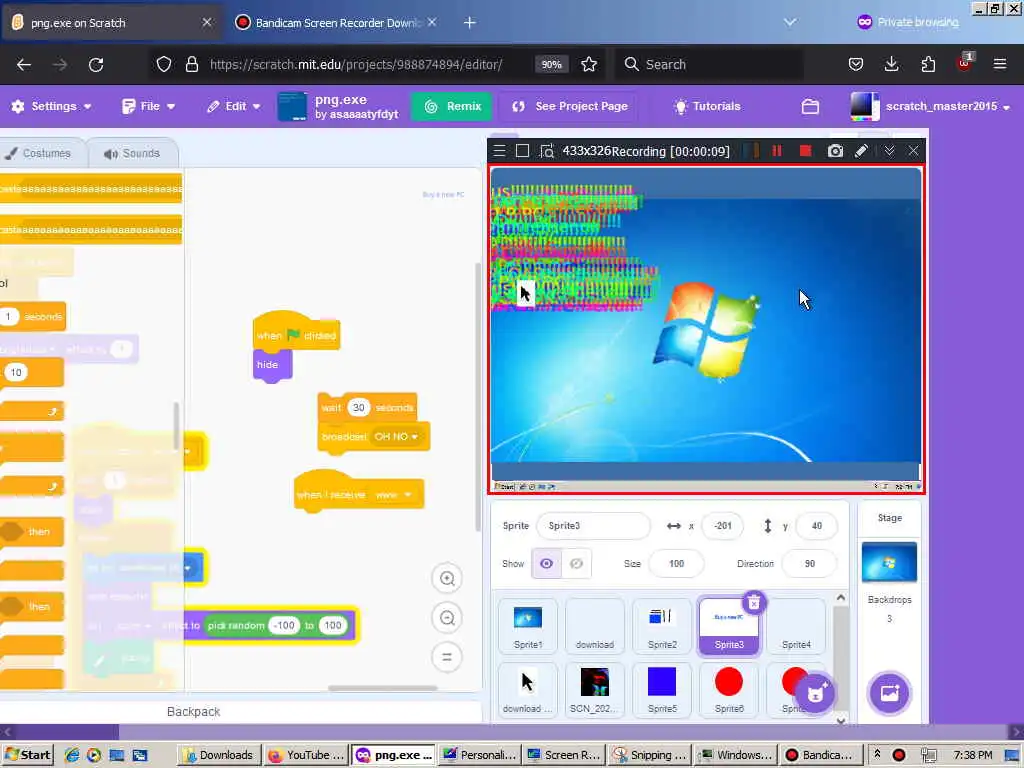Hide the sprite with crossed-eye icon
The image size is (1024, 768).
[x=576, y=563]
